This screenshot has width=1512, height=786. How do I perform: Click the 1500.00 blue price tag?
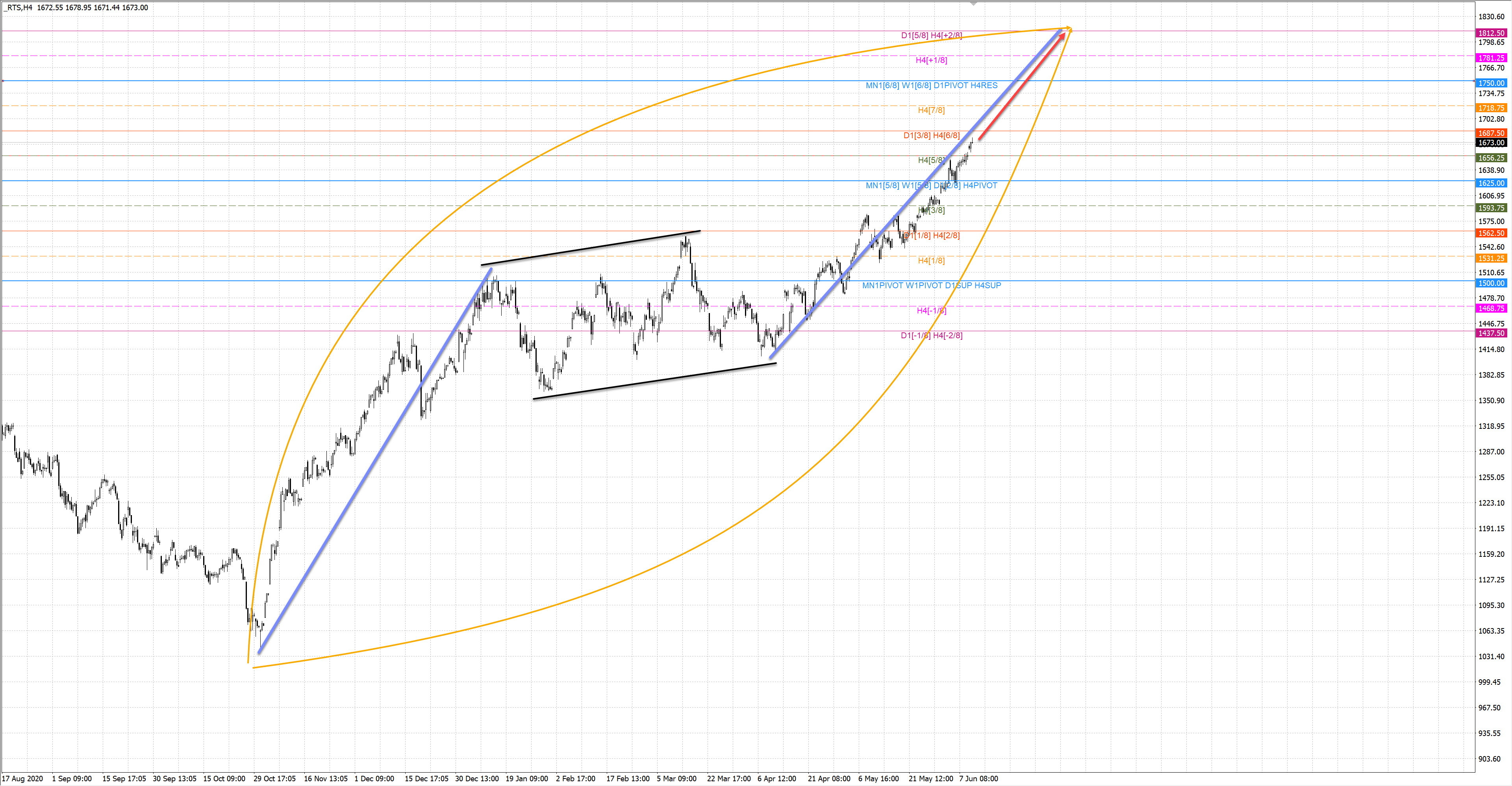[1491, 283]
